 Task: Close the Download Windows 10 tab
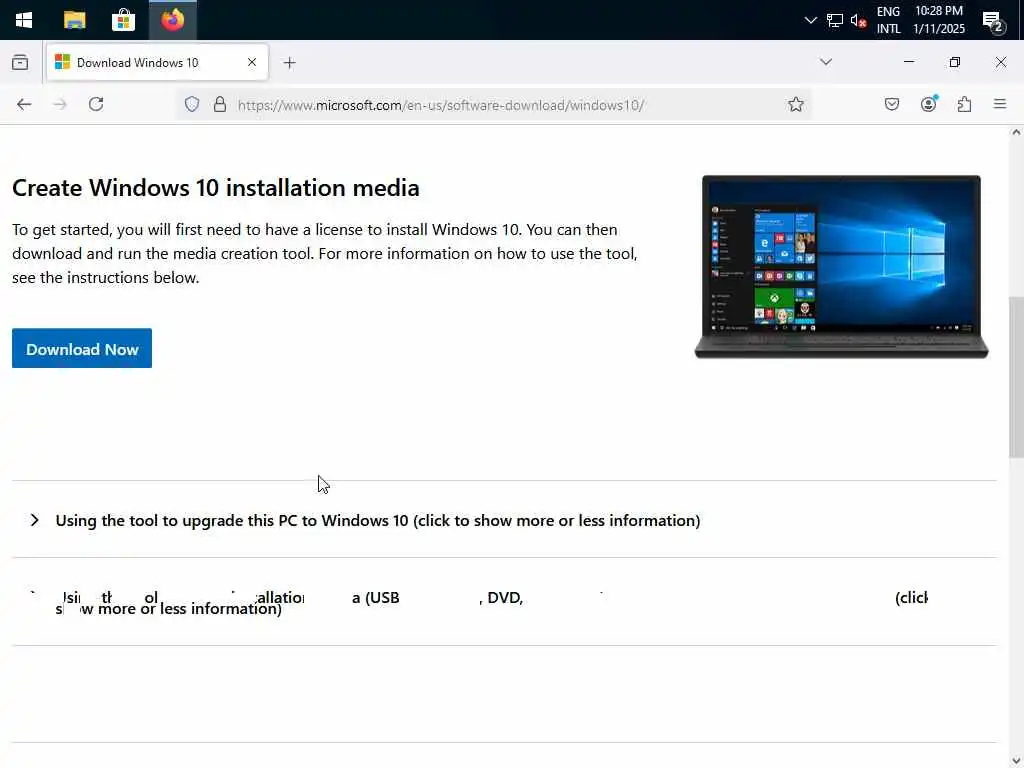(251, 62)
